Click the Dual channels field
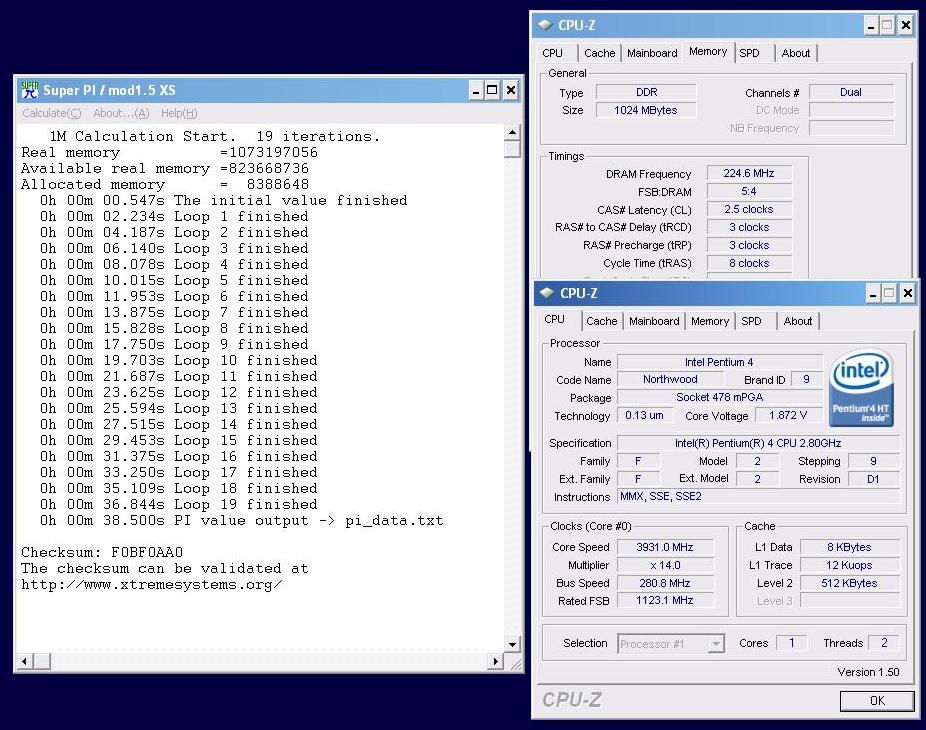The image size is (926, 730). coord(851,93)
